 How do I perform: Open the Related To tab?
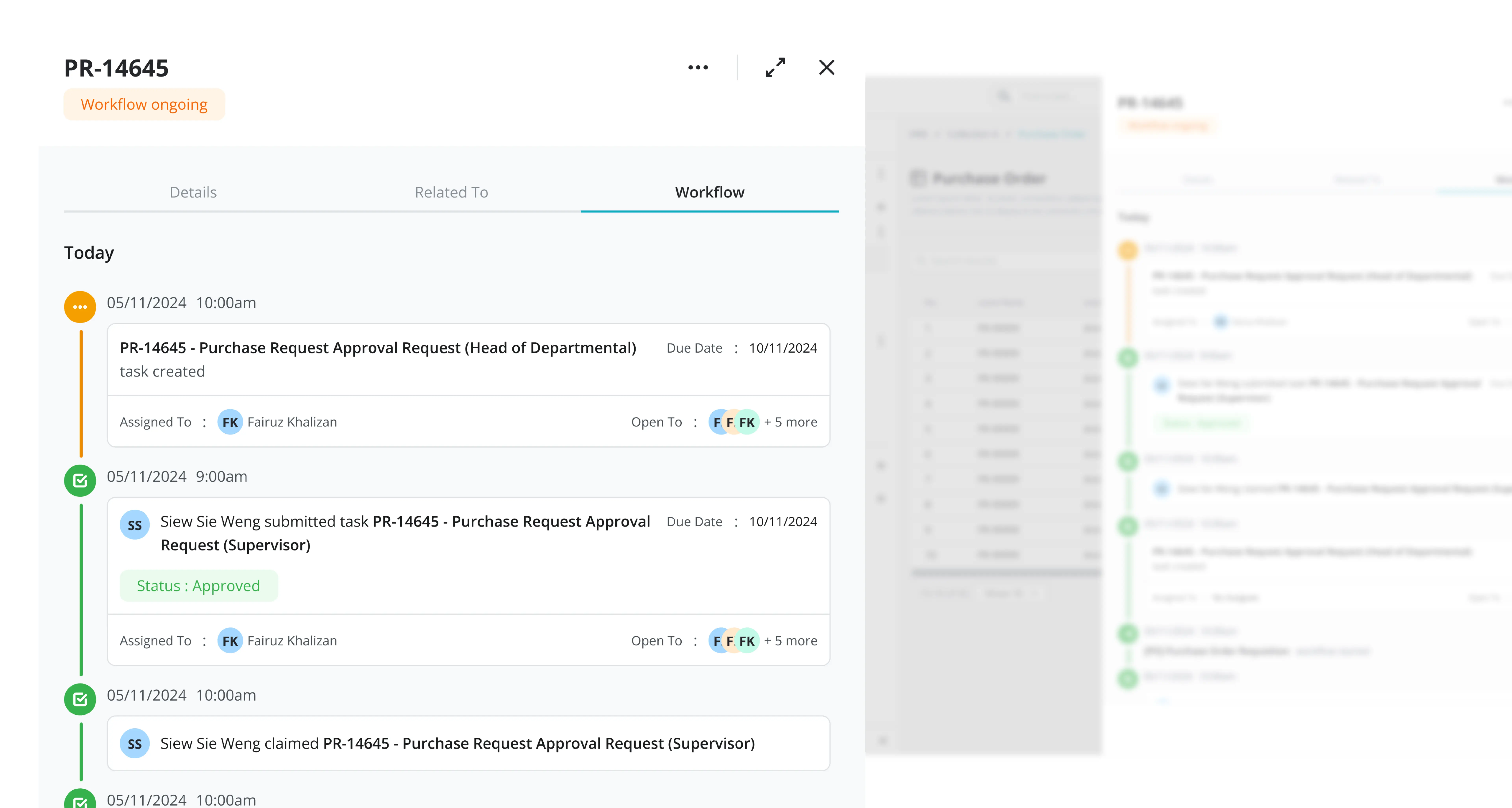pyautogui.click(x=451, y=193)
